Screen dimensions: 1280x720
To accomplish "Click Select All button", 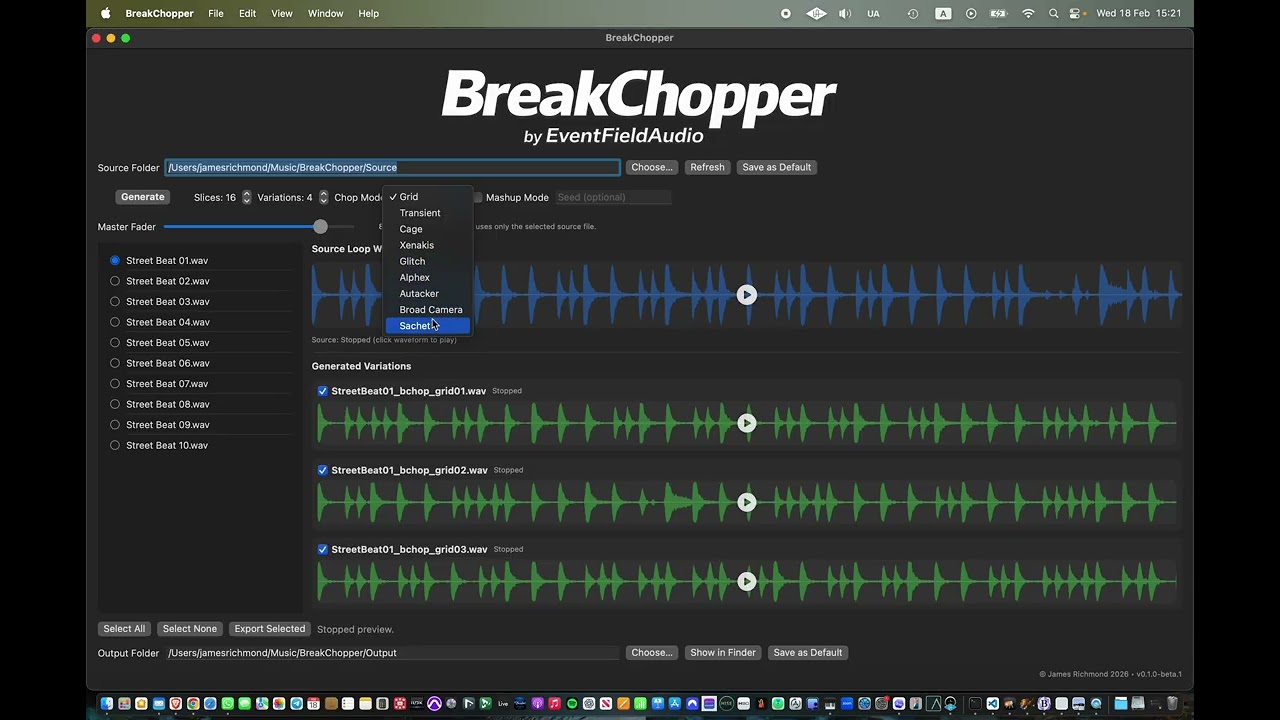I will [124, 629].
